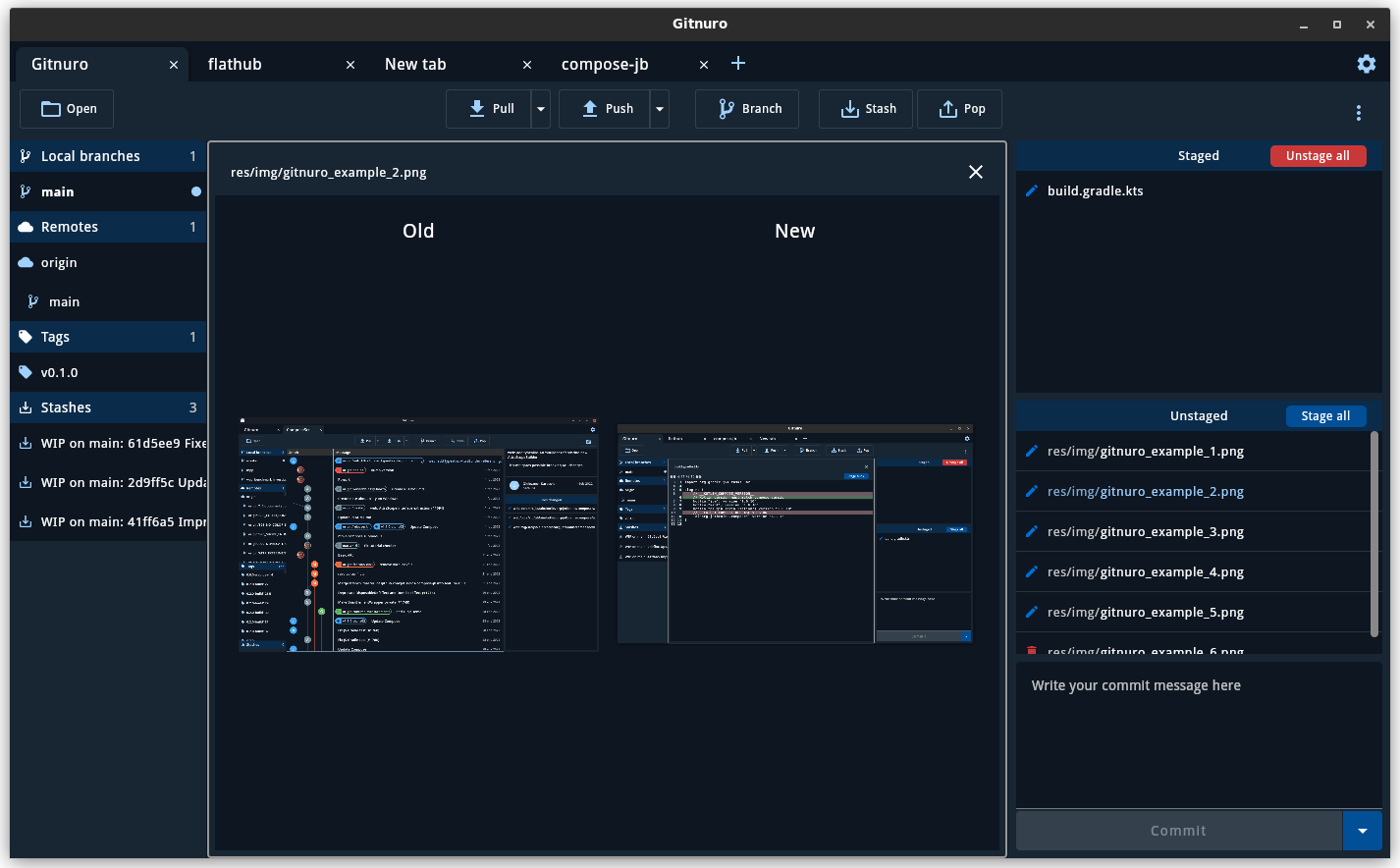The width and height of the screenshot is (1400, 868).
Task: Open the three-dot more options menu
Action: pyautogui.click(x=1359, y=113)
